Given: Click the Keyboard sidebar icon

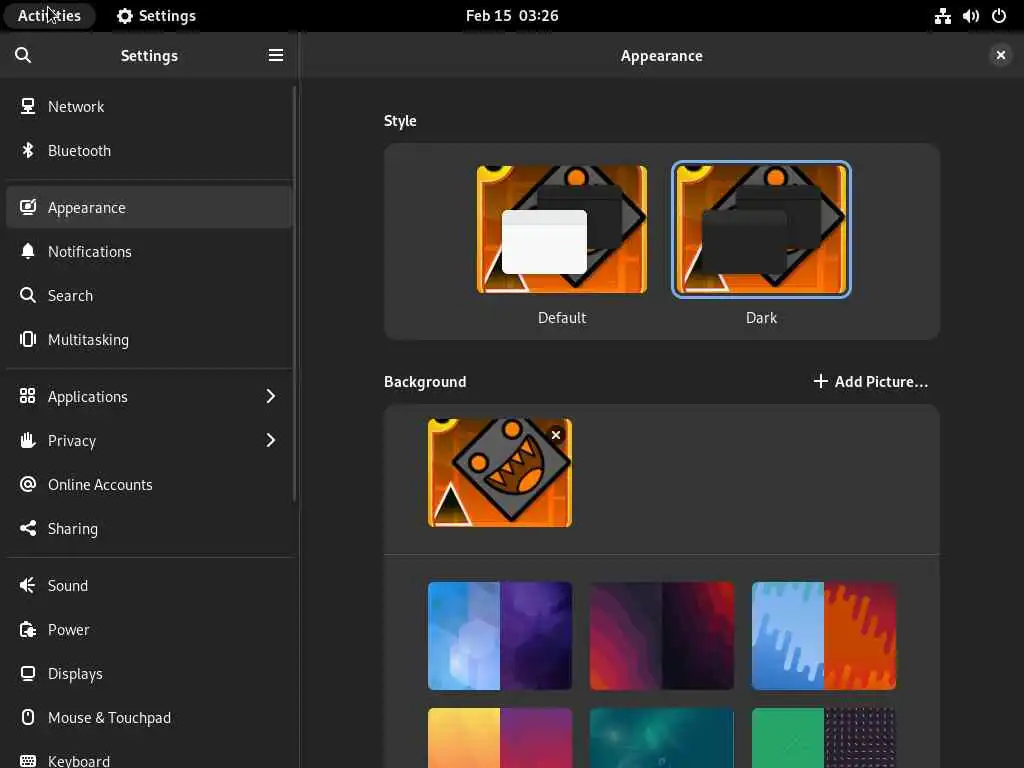Looking at the screenshot, I should click(27, 761).
